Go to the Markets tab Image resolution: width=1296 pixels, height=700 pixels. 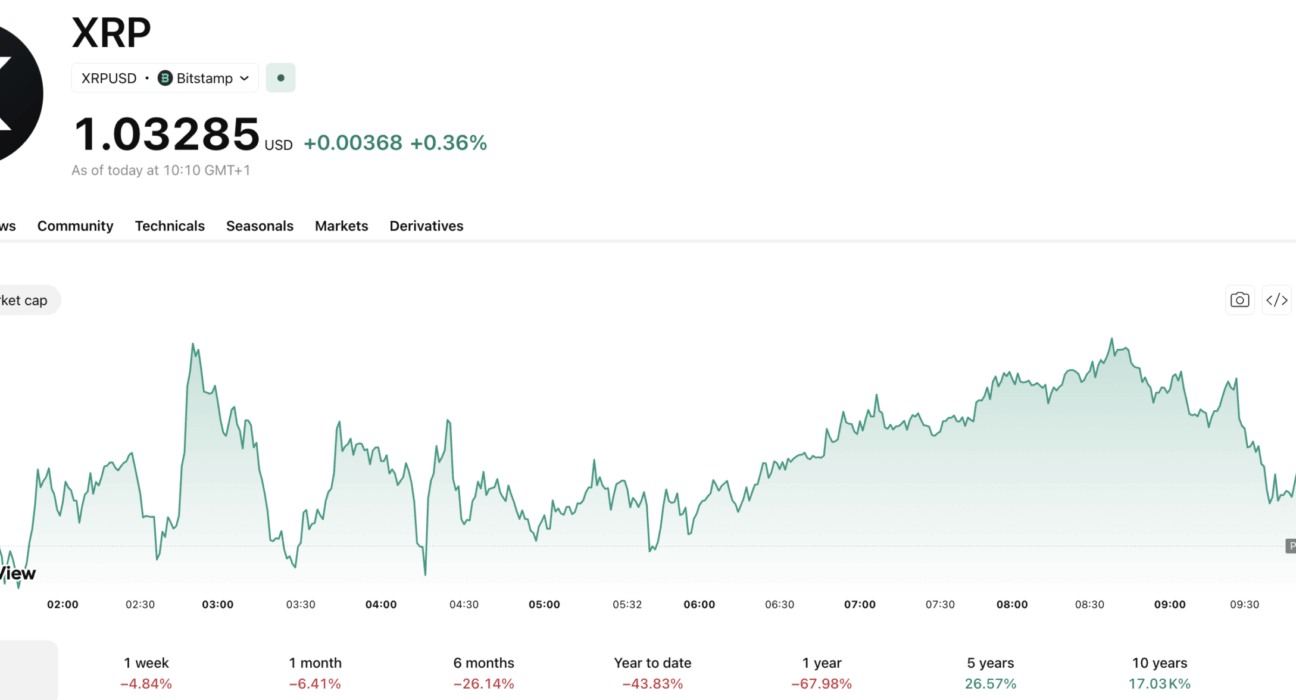coord(342,226)
